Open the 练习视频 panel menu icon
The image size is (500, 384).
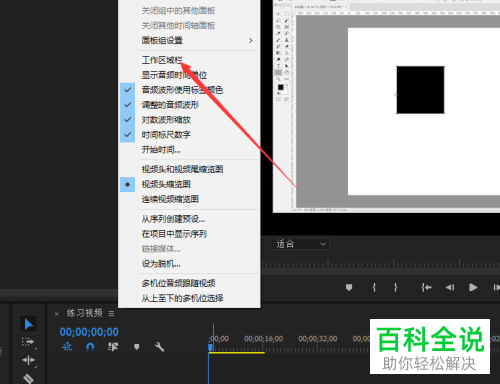[x=111, y=314]
